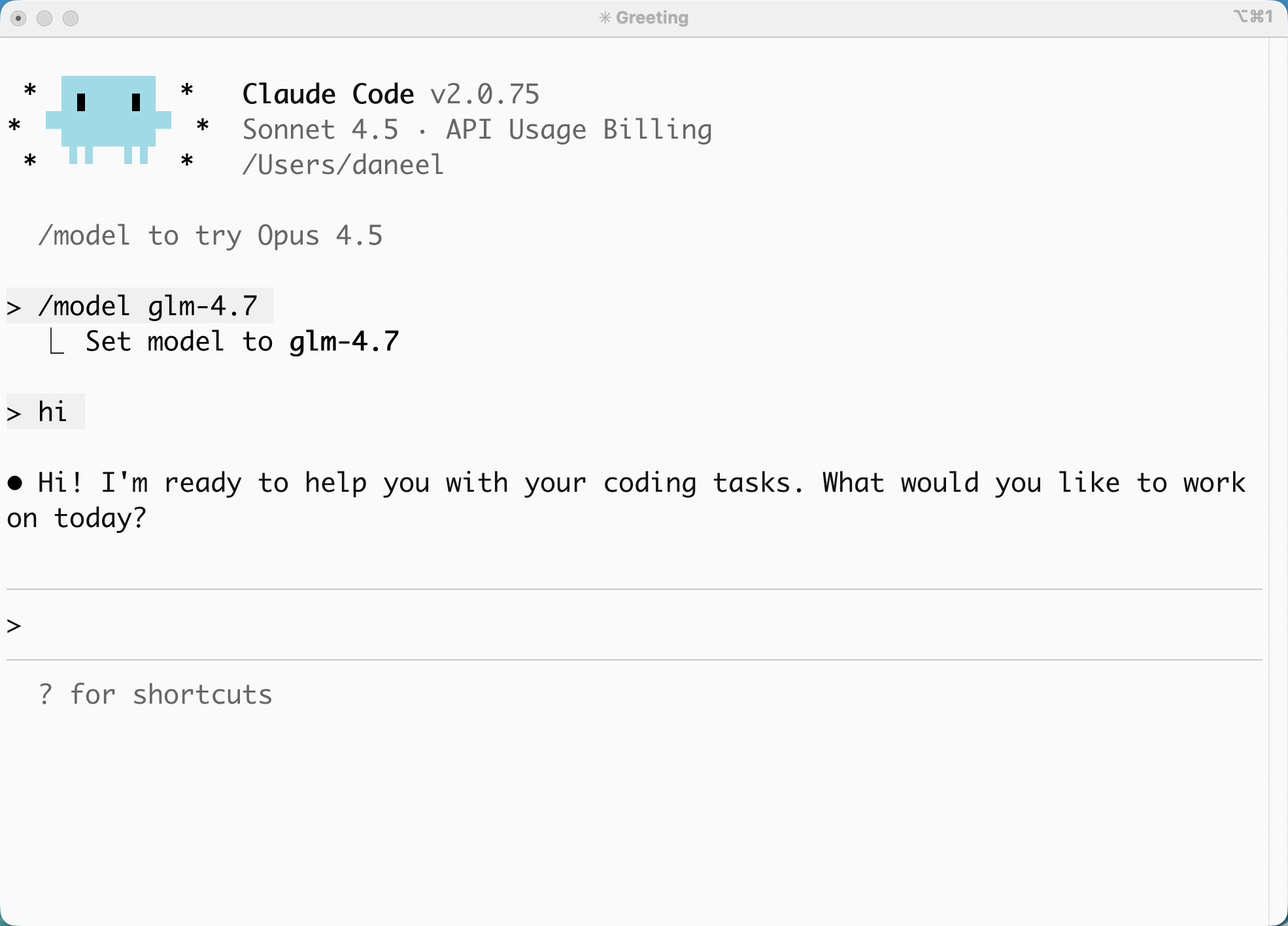1288x926 pixels.
Task: Click the bold glm-4.7 in Set model line
Action: coord(344,342)
